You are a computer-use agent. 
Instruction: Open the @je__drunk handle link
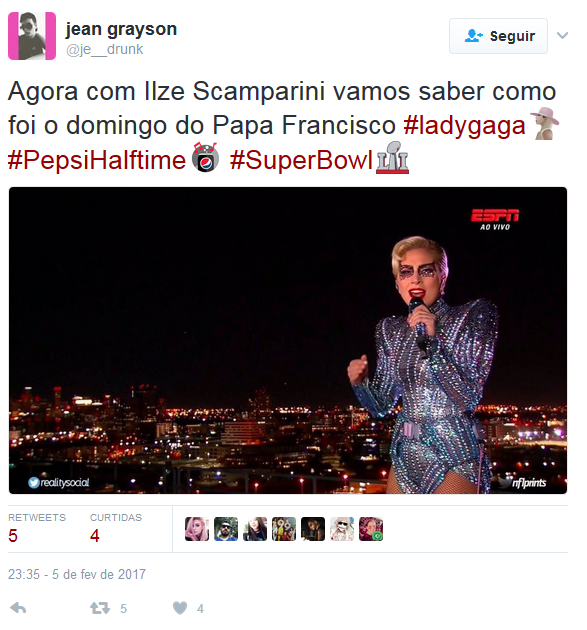(104, 49)
